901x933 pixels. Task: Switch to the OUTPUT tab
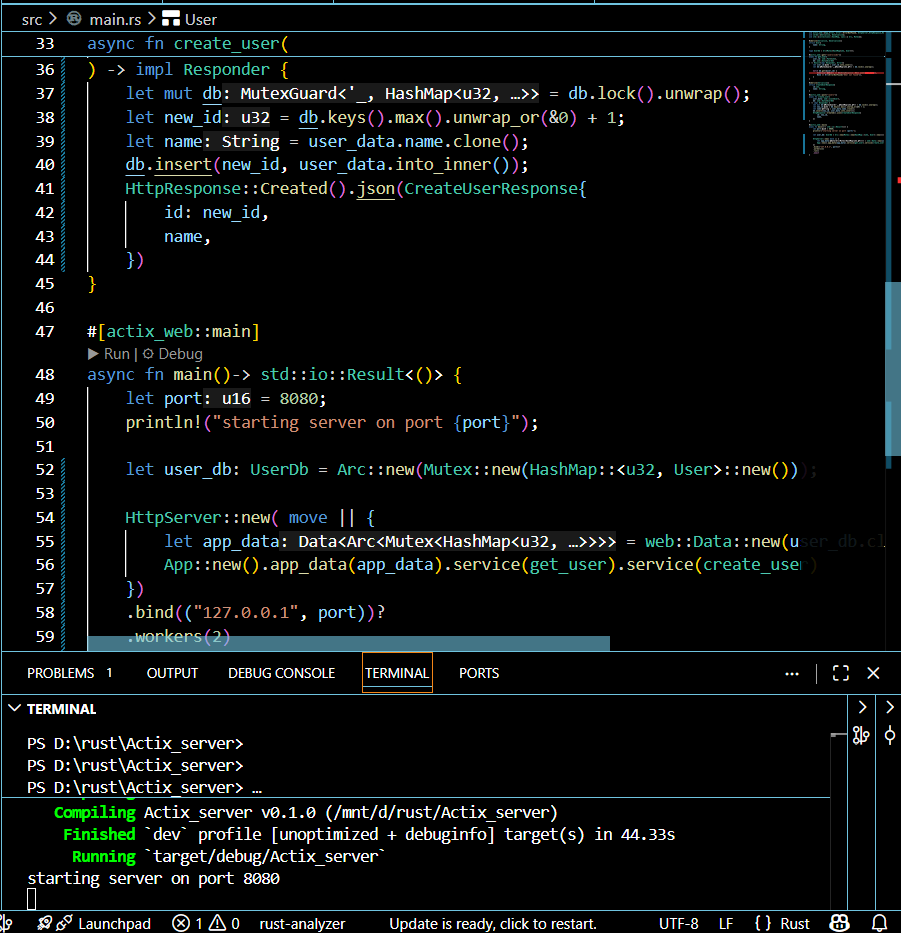(x=172, y=673)
